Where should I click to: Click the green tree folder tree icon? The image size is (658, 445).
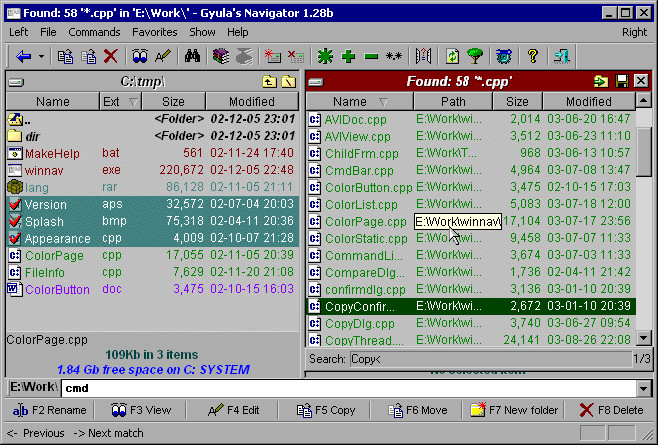[x=475, y=56]
